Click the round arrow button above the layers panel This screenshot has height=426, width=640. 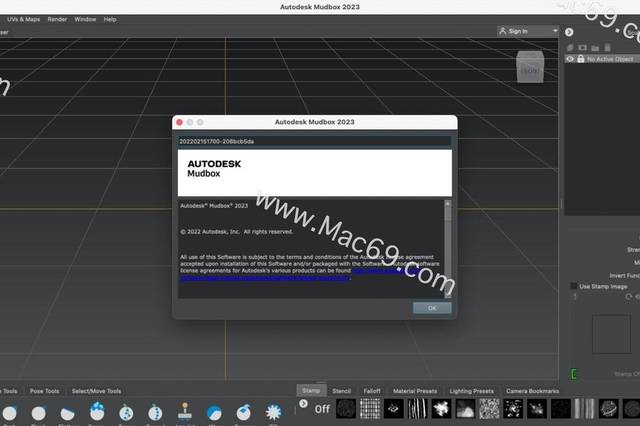pyautogui.click(x=569, y=32)
